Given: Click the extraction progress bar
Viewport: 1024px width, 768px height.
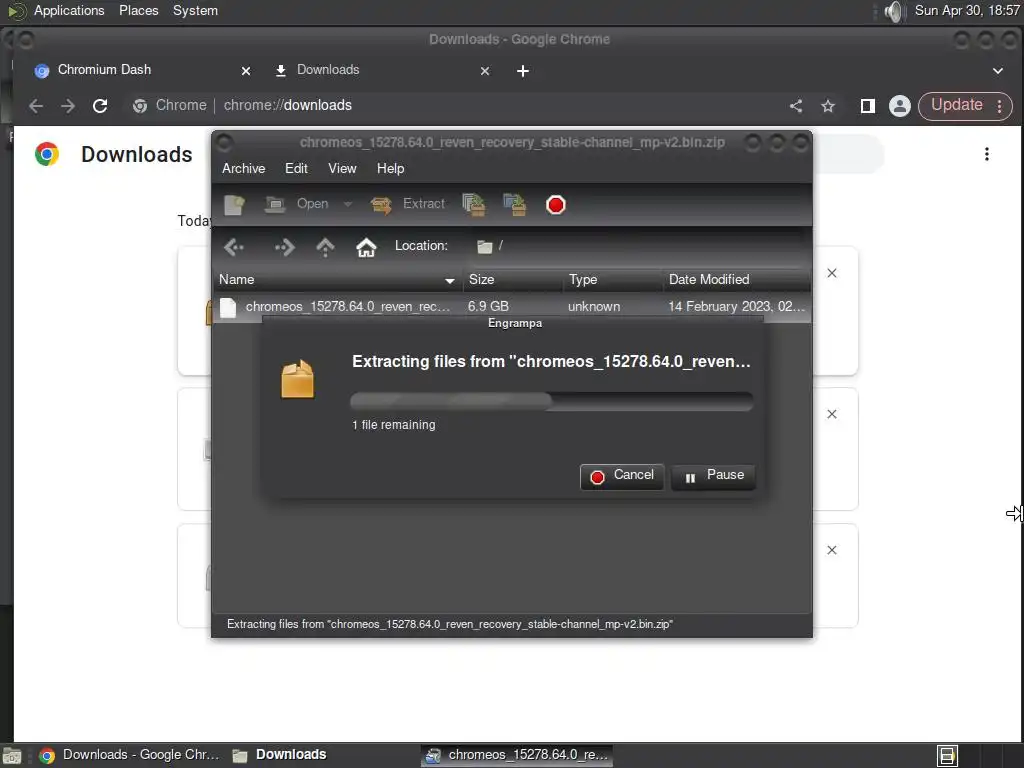Looking at the screenshot, I should pyautogui.click(x=552, y=401).
